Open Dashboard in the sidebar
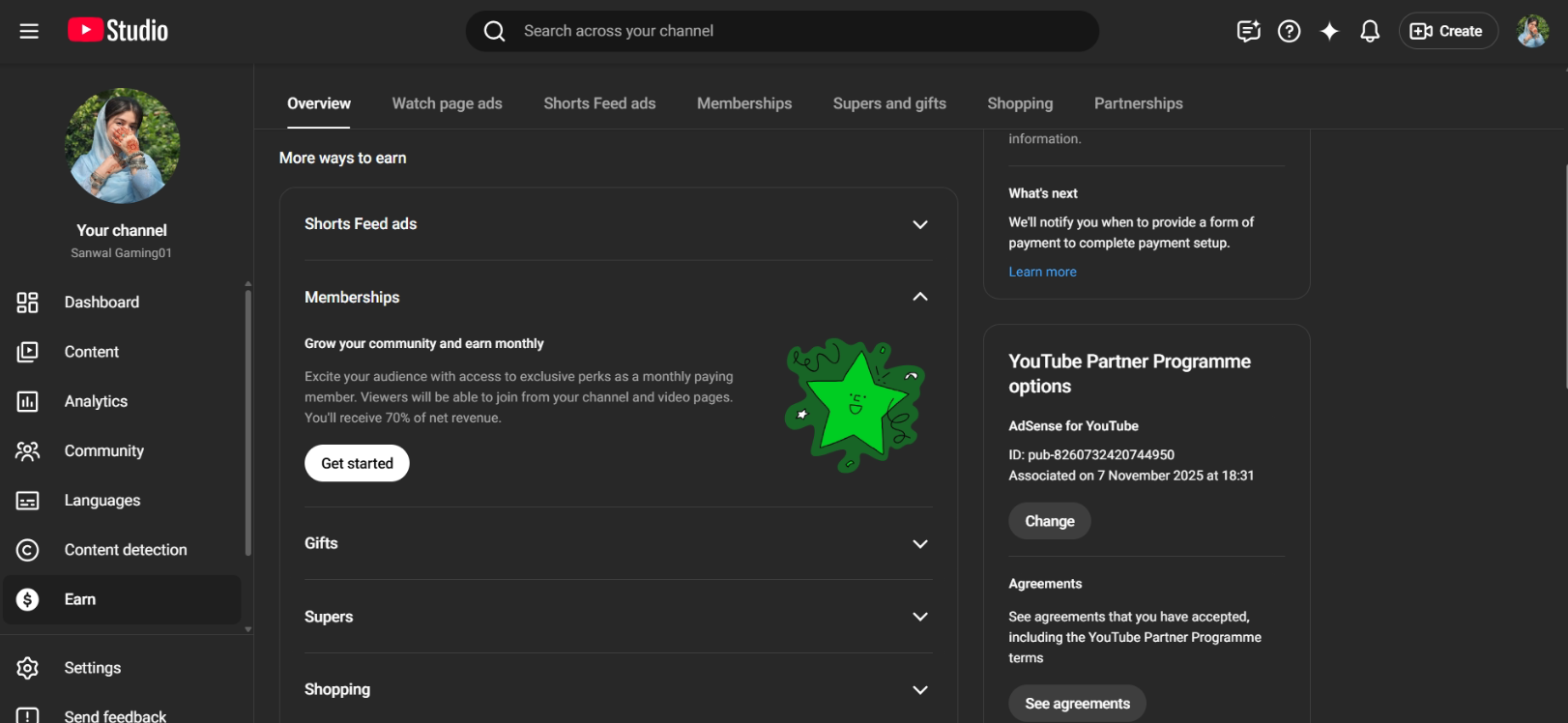Image resolution: width=1568 pixels, height=723 pixels. coord(123,303)
